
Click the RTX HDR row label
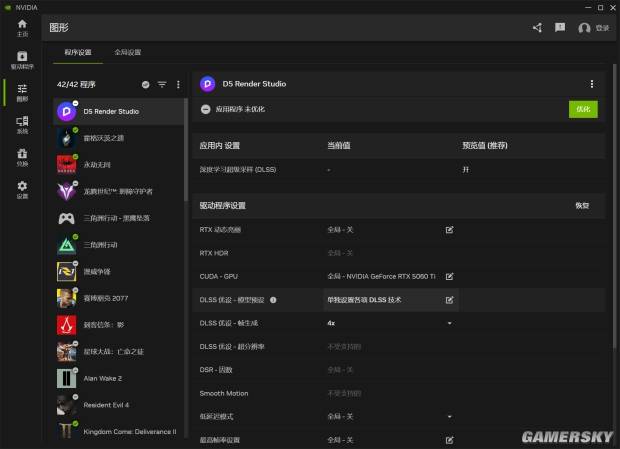(214, 253)
